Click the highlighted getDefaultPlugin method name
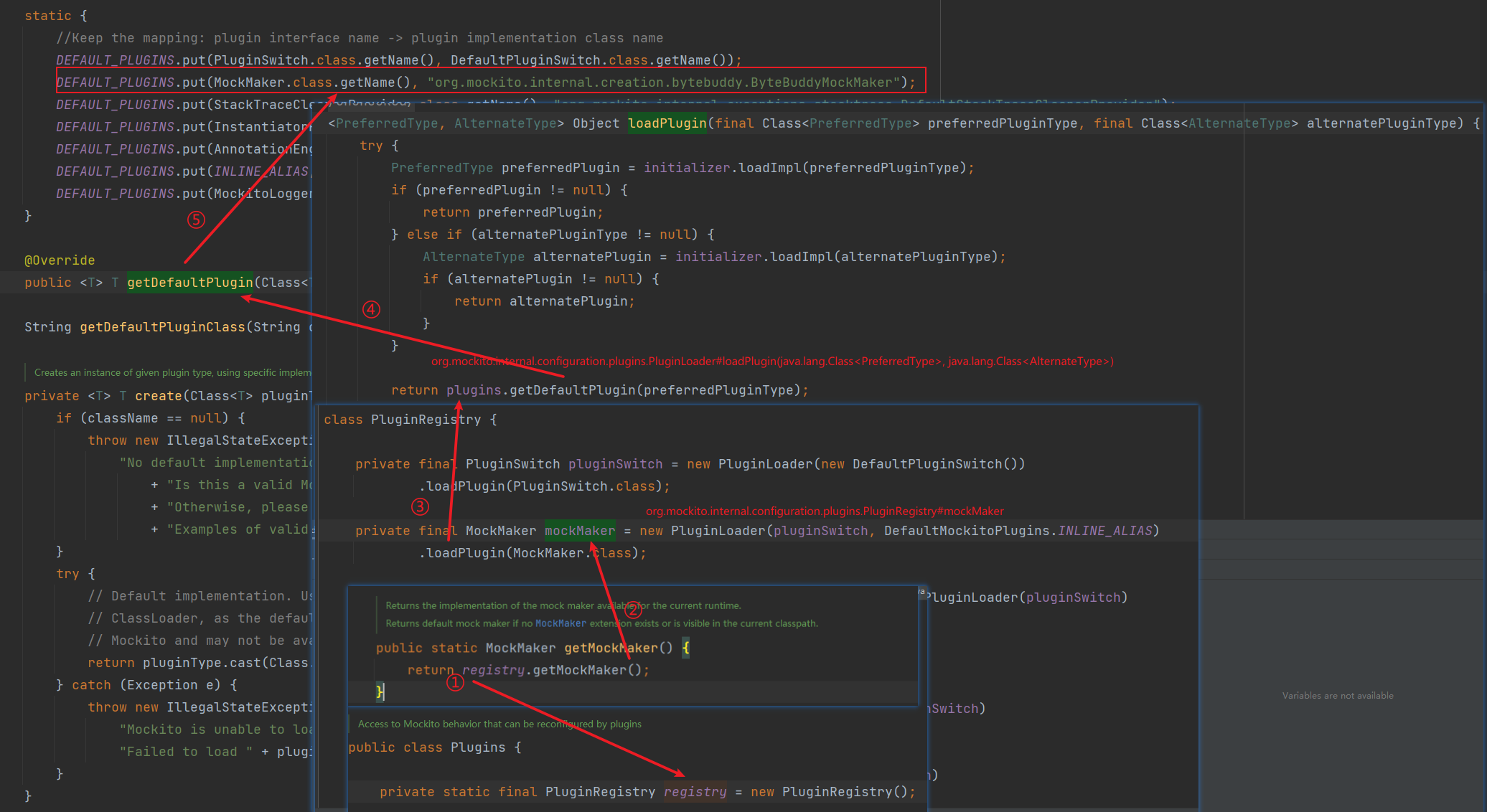Viewport: 1487px width, 812px height. [x=190, y=283]
